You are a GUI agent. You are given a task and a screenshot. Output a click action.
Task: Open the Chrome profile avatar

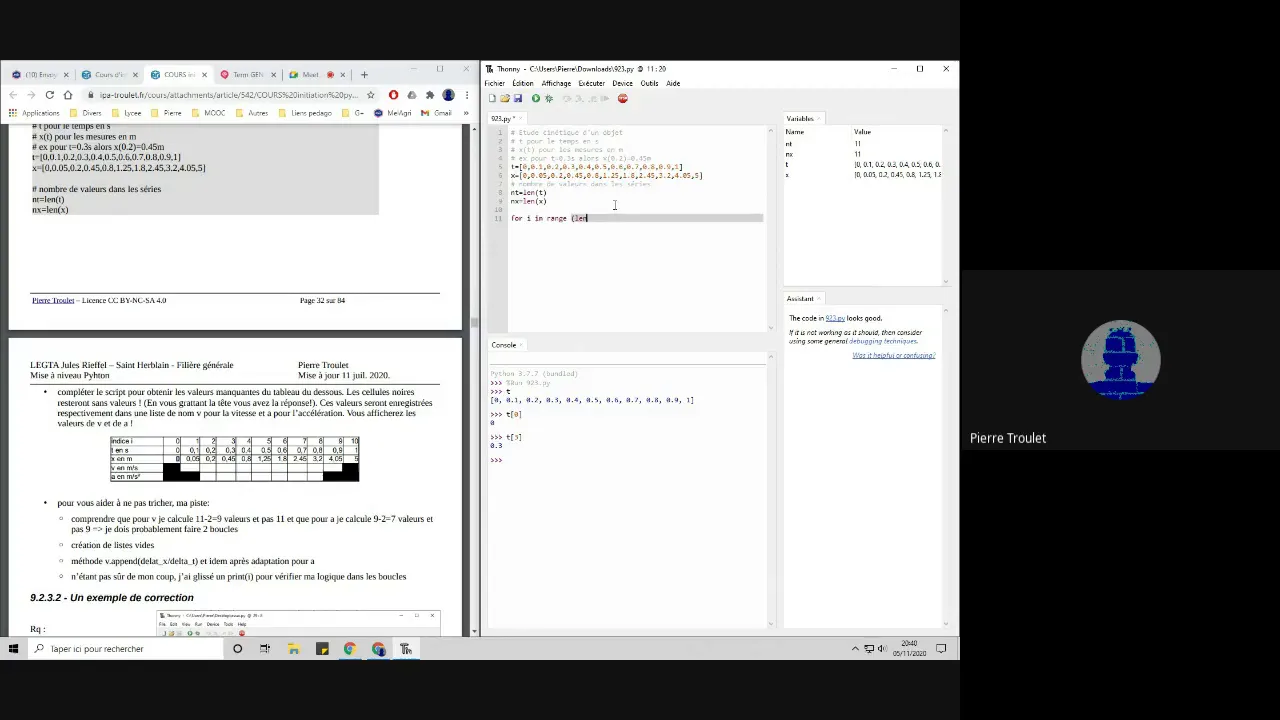click(448, 95)
